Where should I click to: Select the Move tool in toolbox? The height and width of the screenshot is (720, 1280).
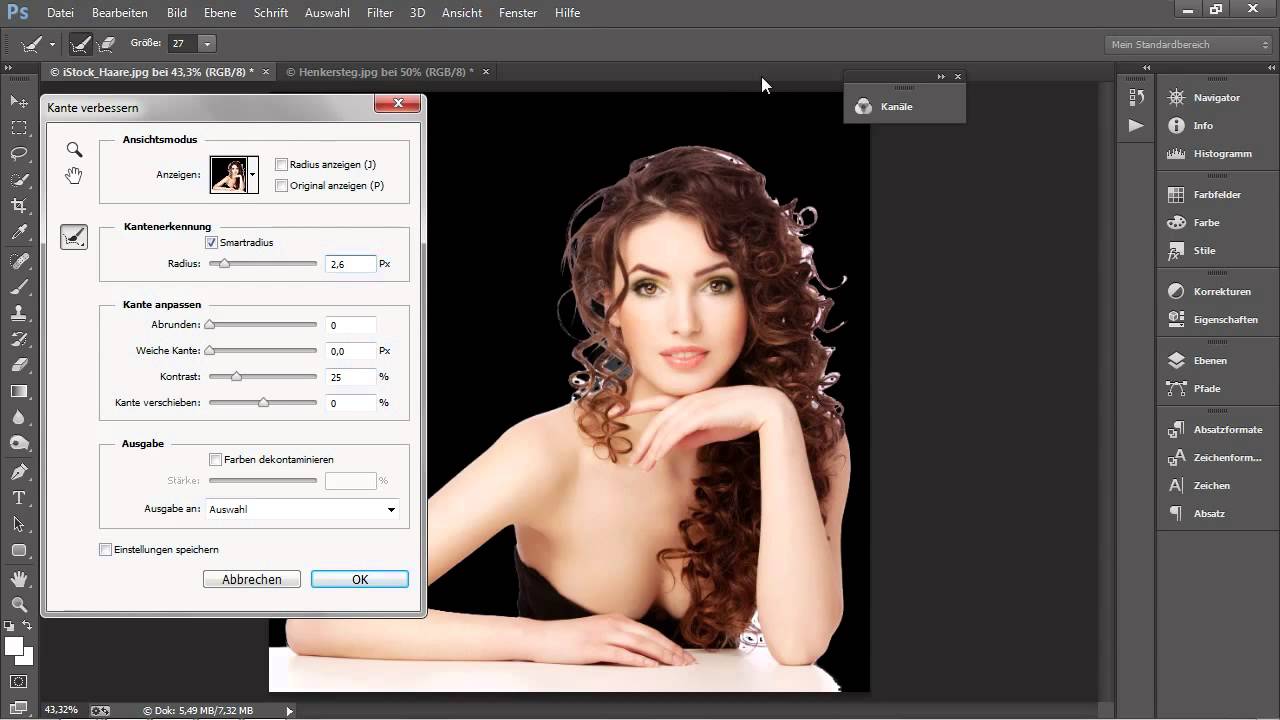pos(19,102)
